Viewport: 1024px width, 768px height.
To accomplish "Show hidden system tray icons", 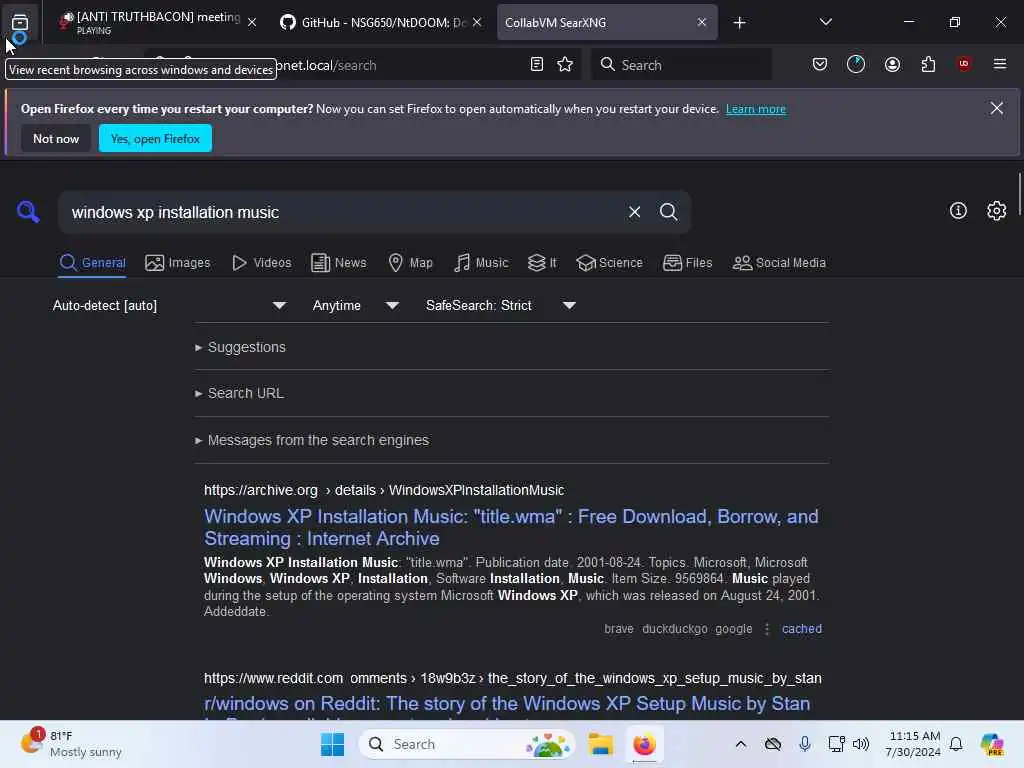I will (741, 744).
